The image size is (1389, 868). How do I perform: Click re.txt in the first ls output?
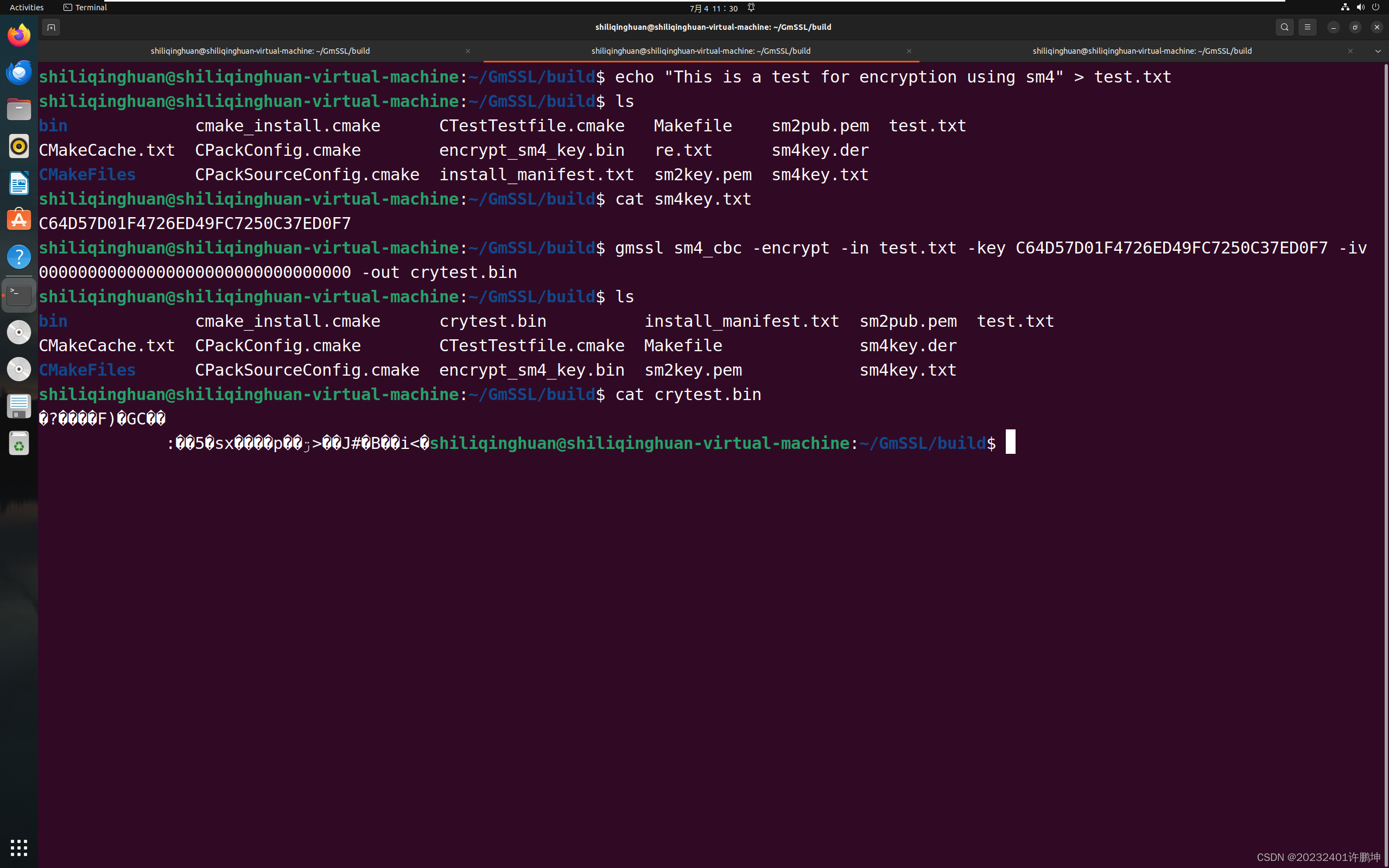683,150
